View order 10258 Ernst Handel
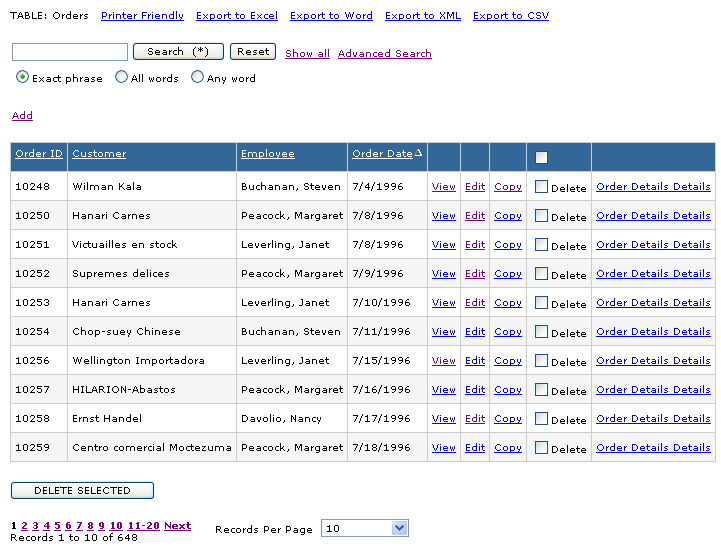The width and height of the screenshot is (721, 556). point(444,418)
